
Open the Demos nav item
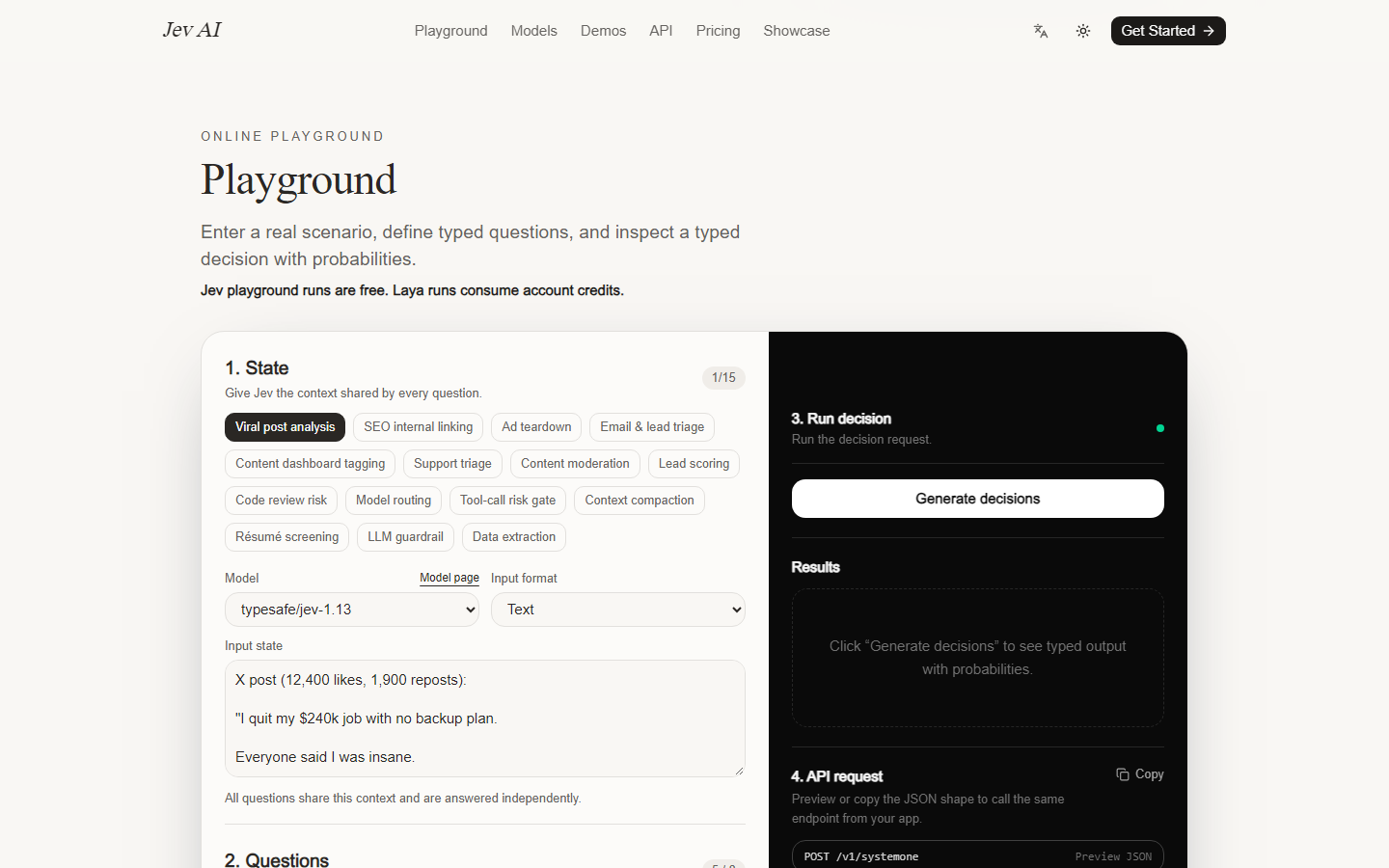pos(604,31)
